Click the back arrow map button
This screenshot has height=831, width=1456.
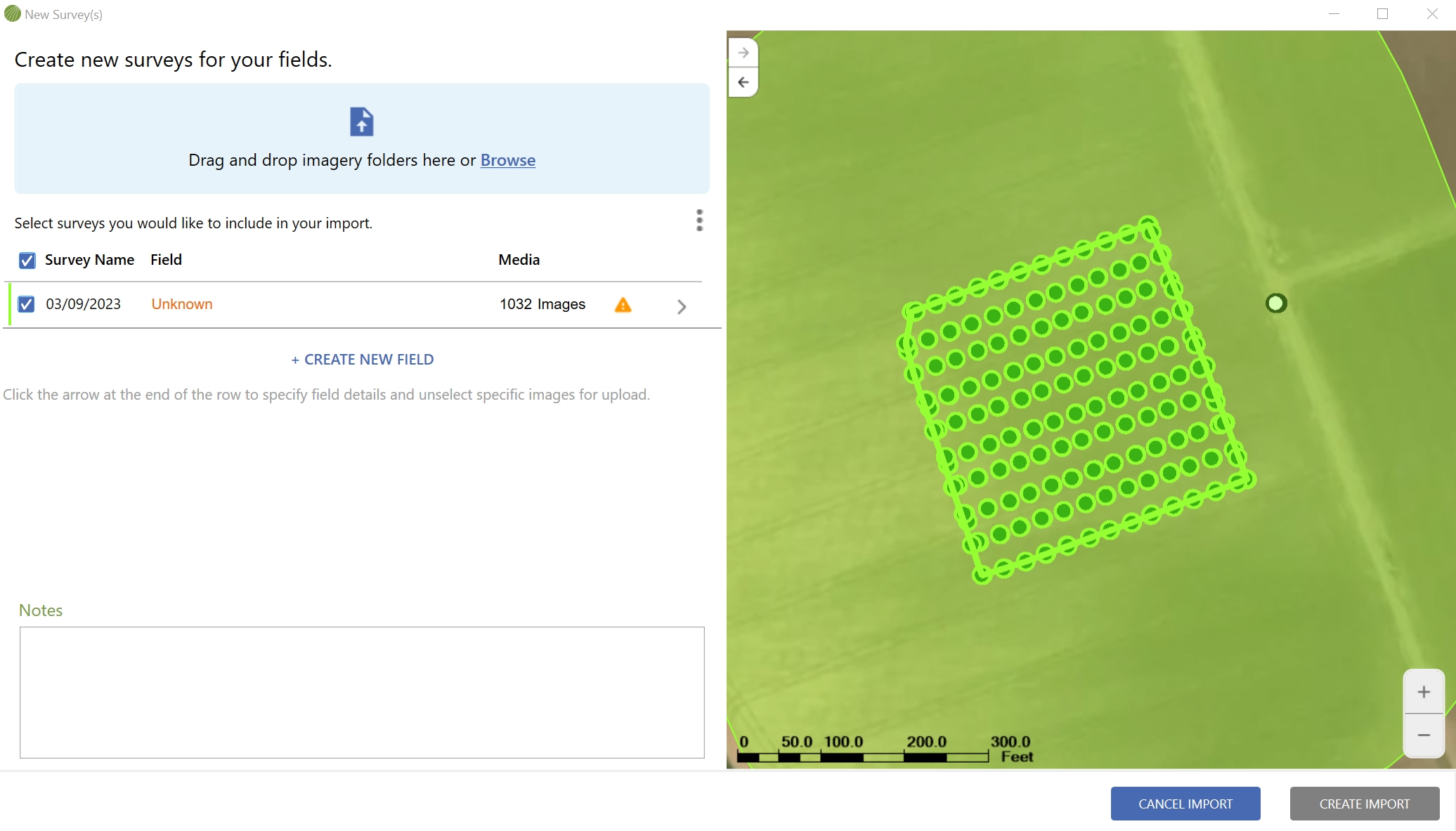click(743, 82)
